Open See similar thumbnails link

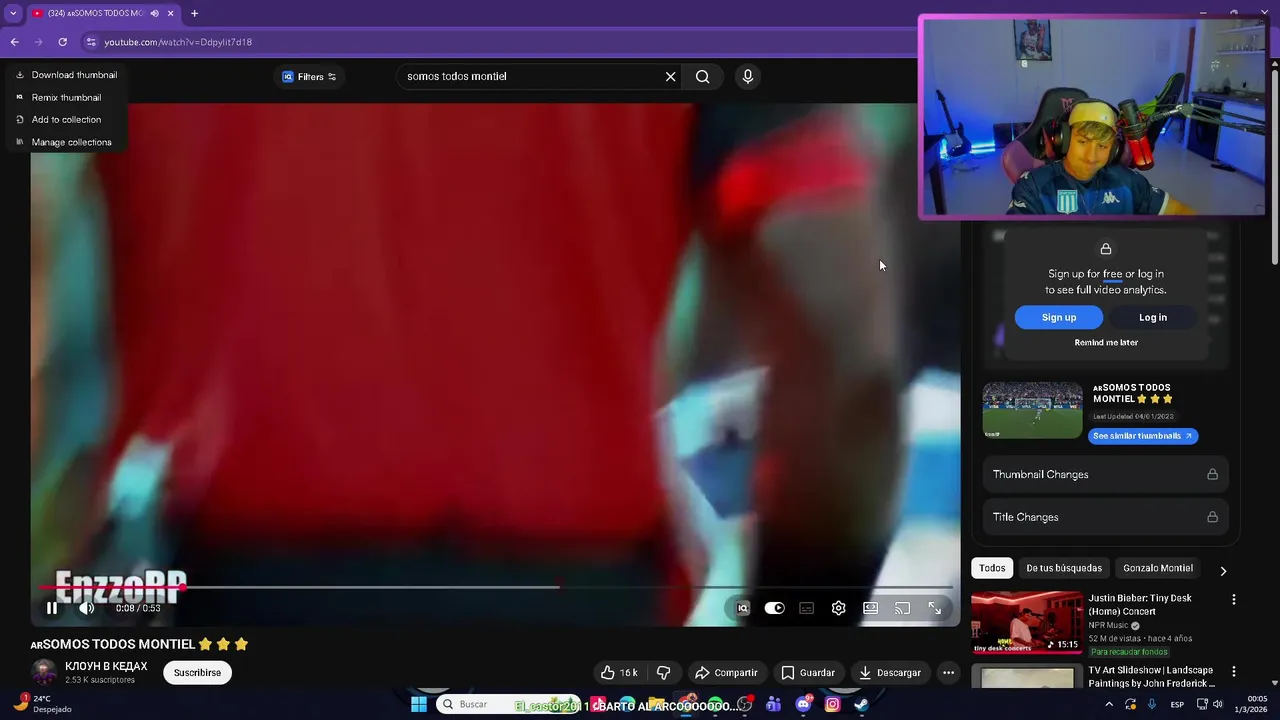[x=1143, y=436]
